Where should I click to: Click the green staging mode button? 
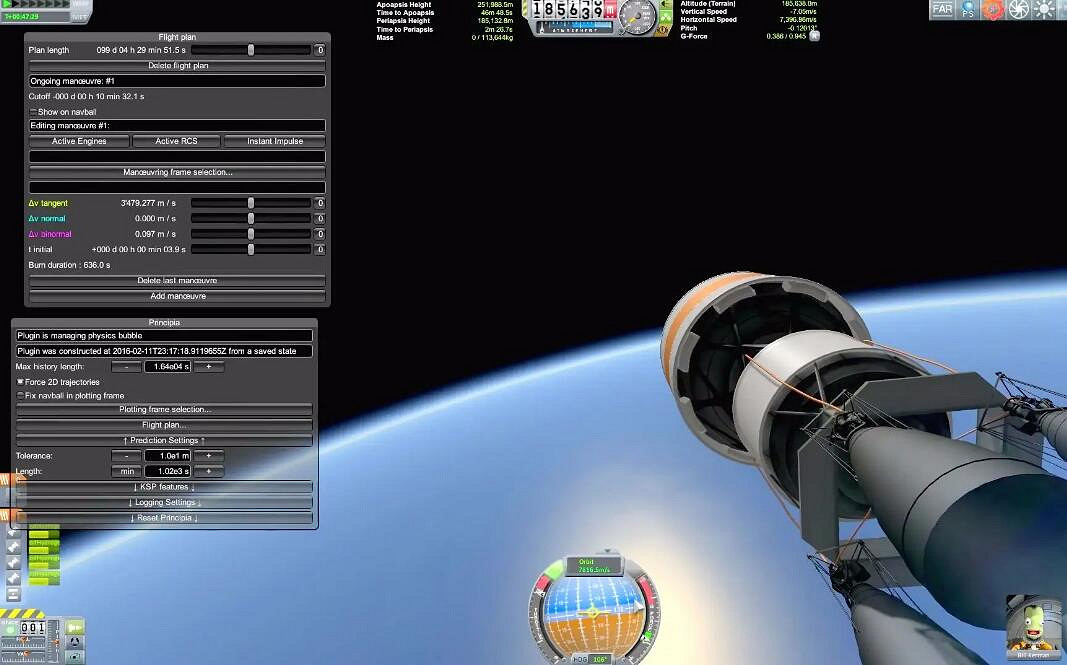(74, 628)
